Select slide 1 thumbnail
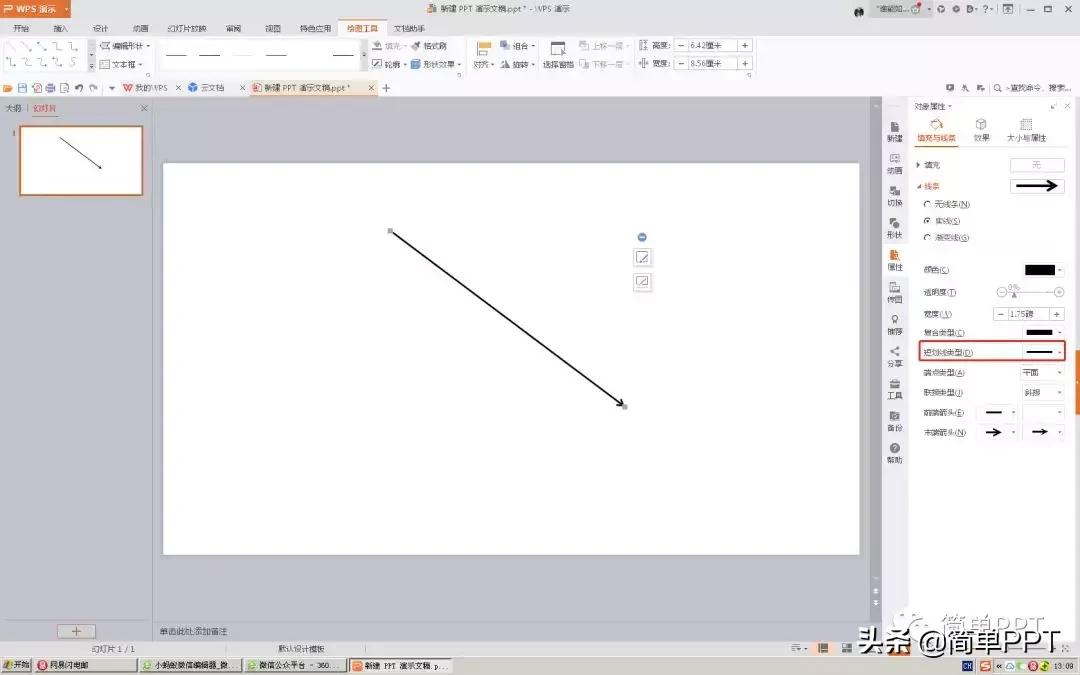 [81, 160]
